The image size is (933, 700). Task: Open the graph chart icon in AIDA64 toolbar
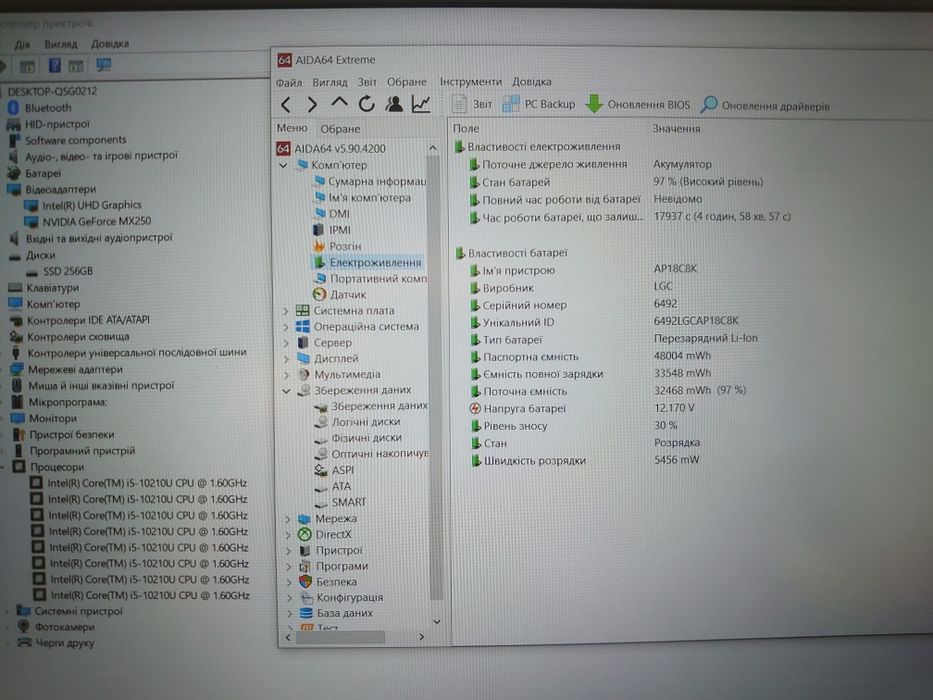pyautogui.click(x=421, y=104)
